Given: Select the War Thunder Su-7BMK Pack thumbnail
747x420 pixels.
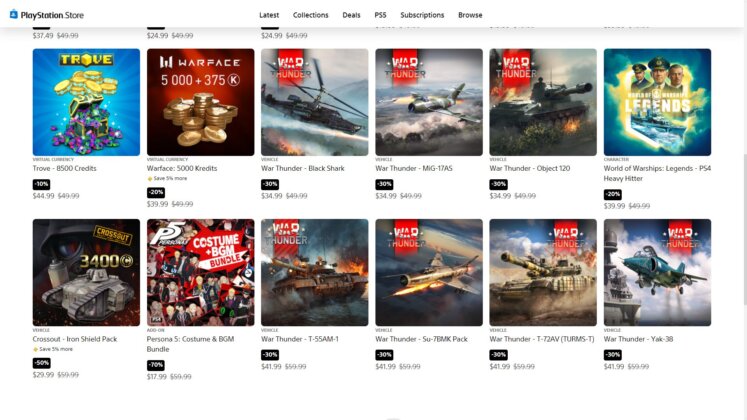Looking at the screenshot, I should coord(429,272).
